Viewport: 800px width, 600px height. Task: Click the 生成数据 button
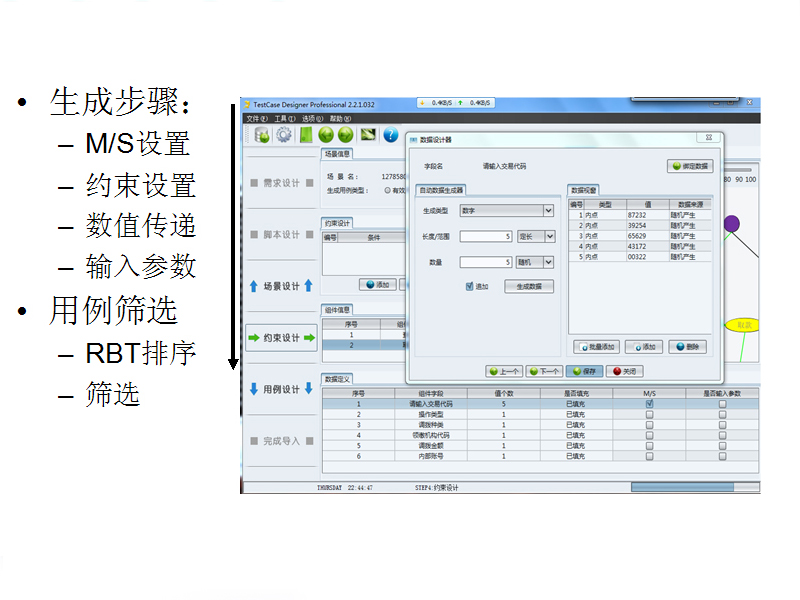click(x=529, y=286)
